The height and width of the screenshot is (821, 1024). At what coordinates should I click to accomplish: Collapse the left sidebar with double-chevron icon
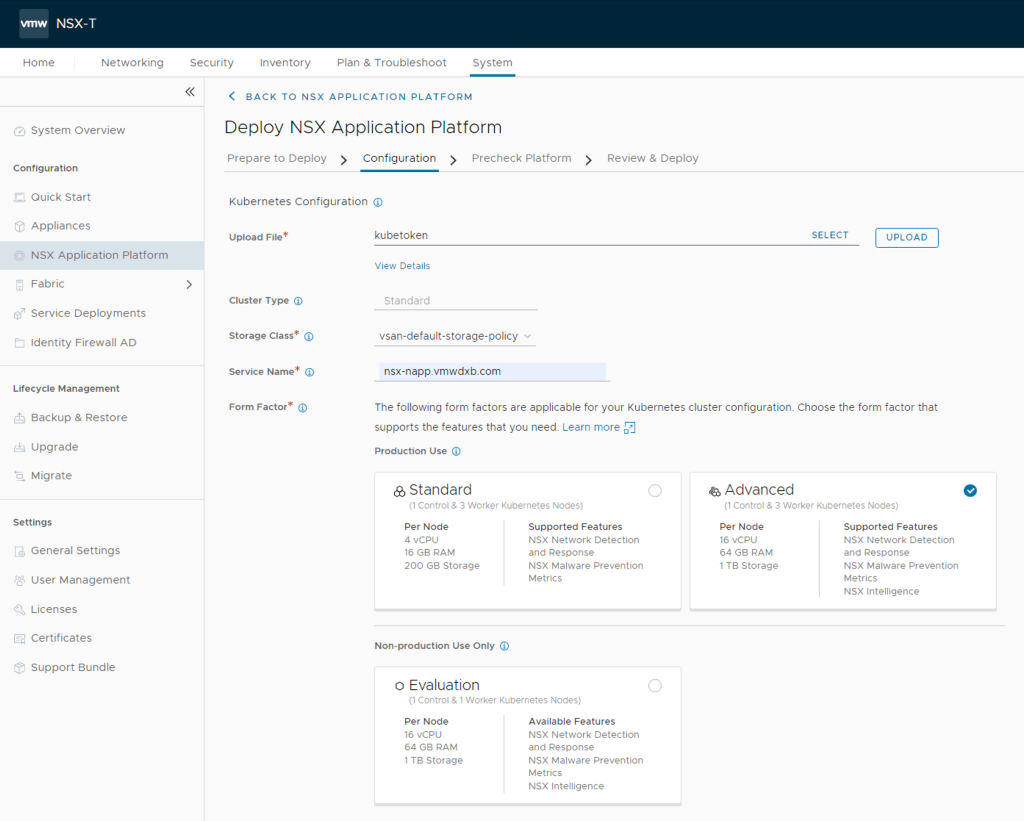190,92
